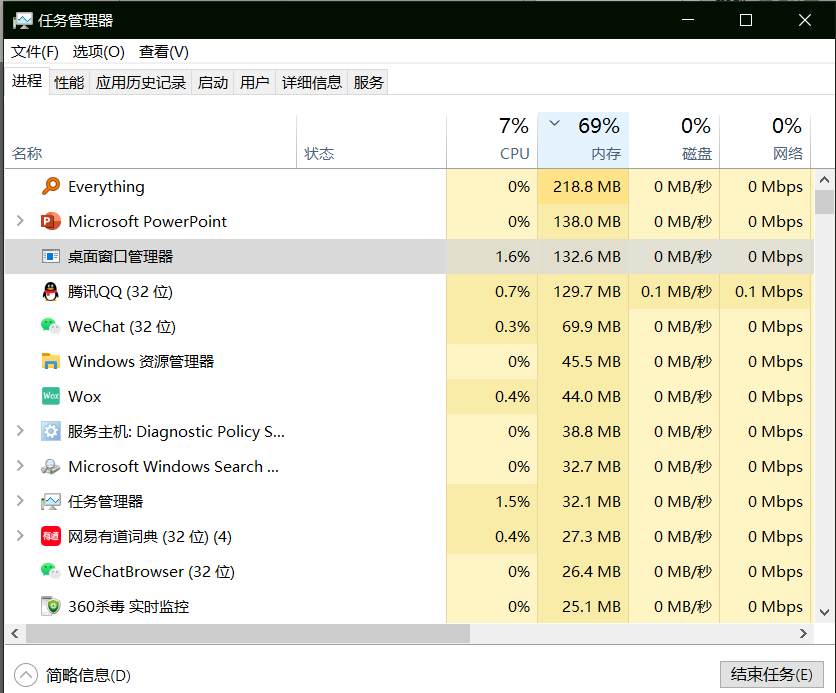This screenshot has height=693, width=836.
Task: Click the vertical scrollbar down arrow
Action: [824, 612]
